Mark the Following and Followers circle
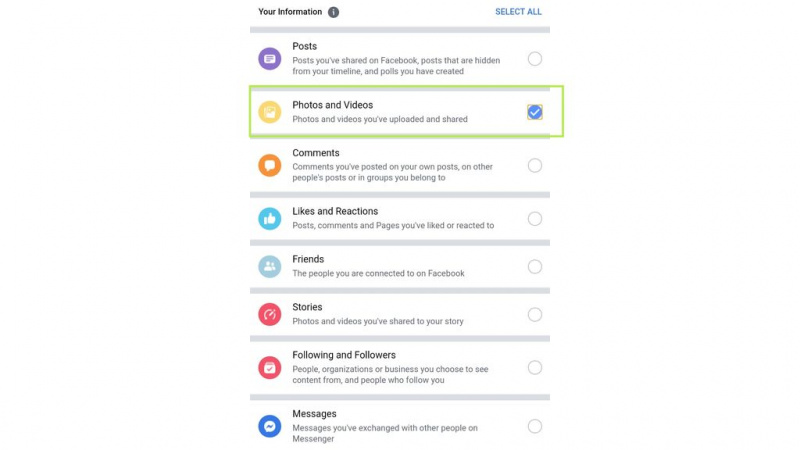The height and width of the screenshot is (450, 800). 535,367
